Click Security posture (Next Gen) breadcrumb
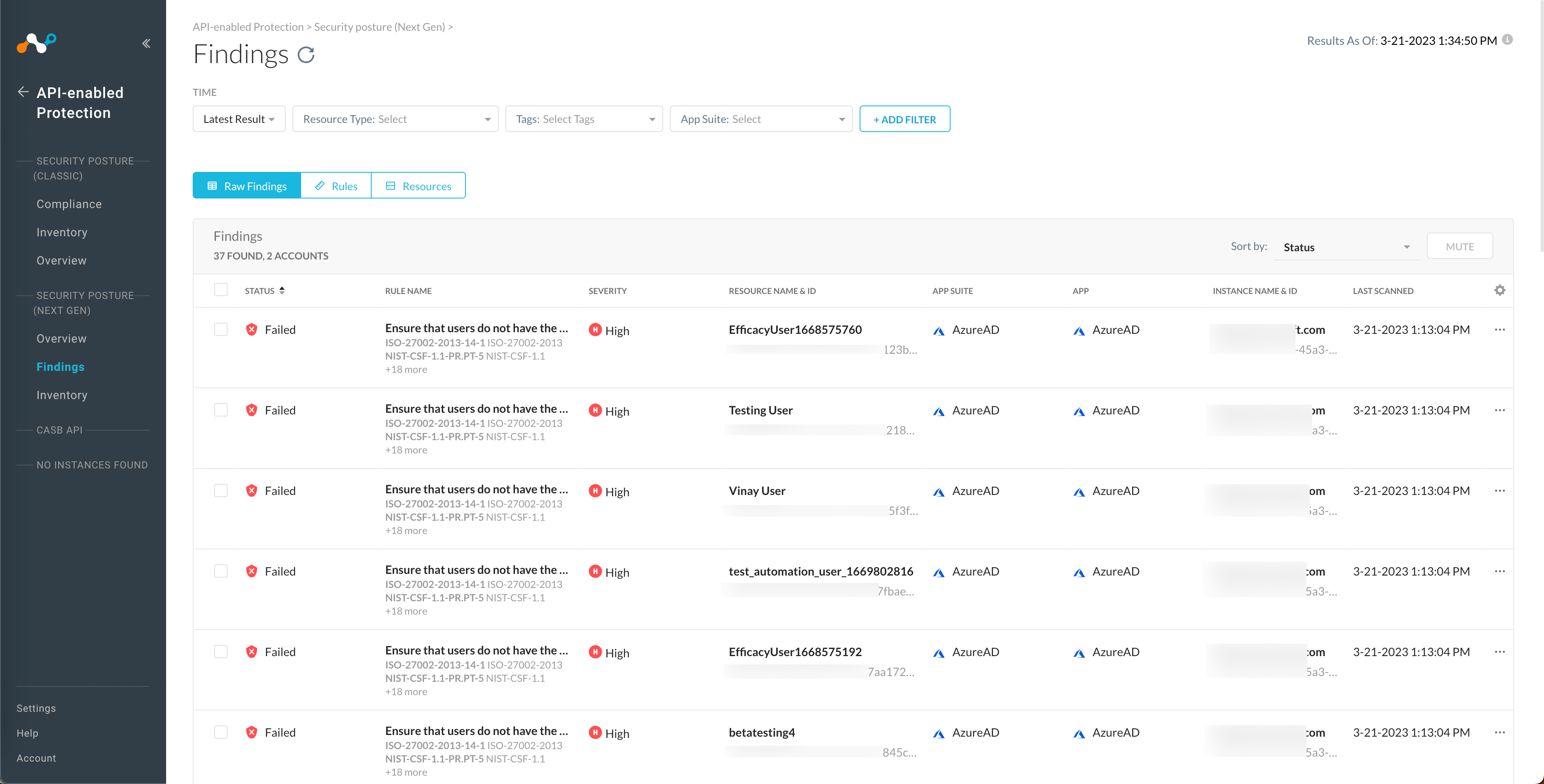 click(380, 27)
